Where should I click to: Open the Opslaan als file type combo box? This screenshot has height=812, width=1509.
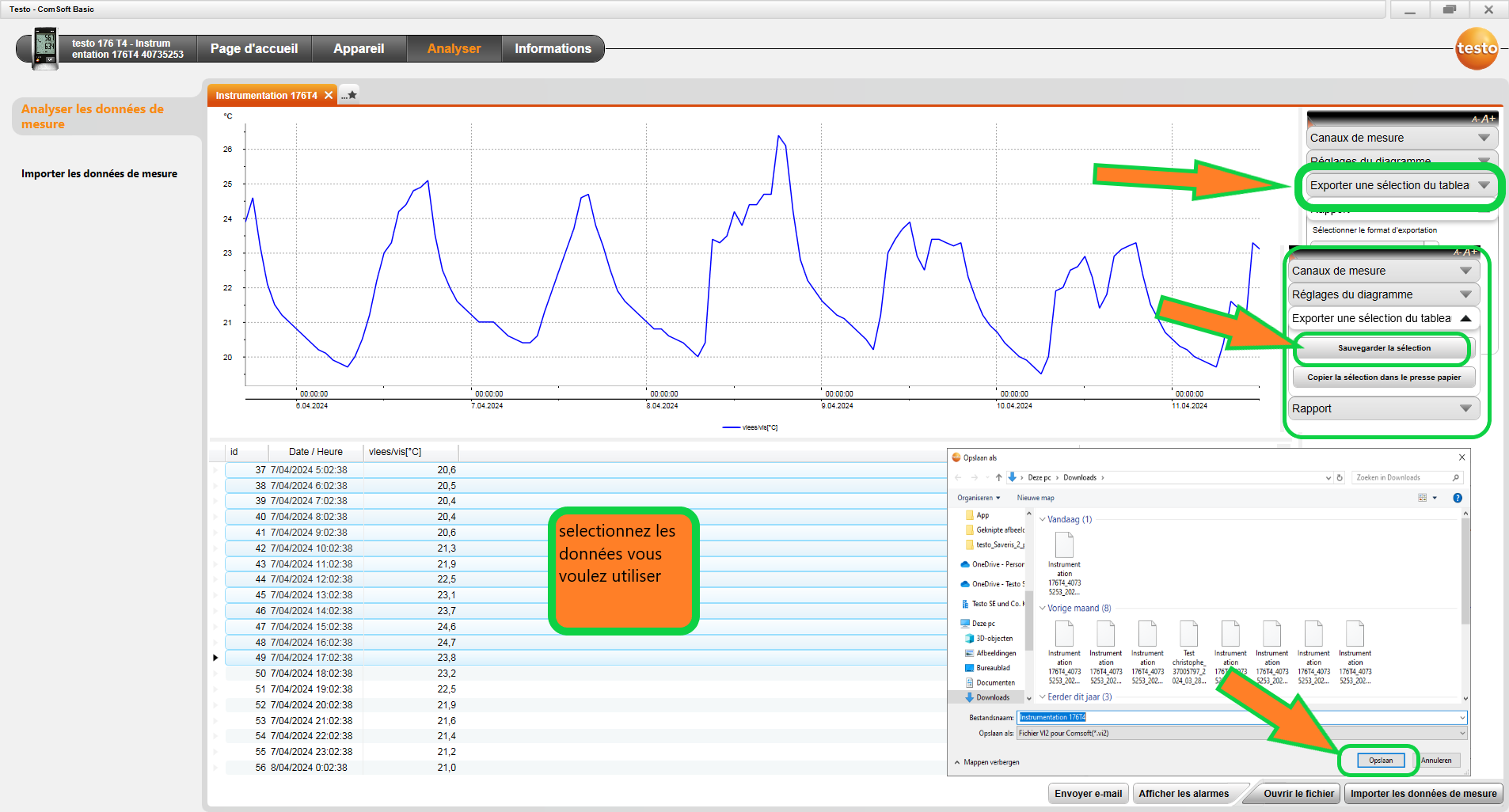point(1241,734)
